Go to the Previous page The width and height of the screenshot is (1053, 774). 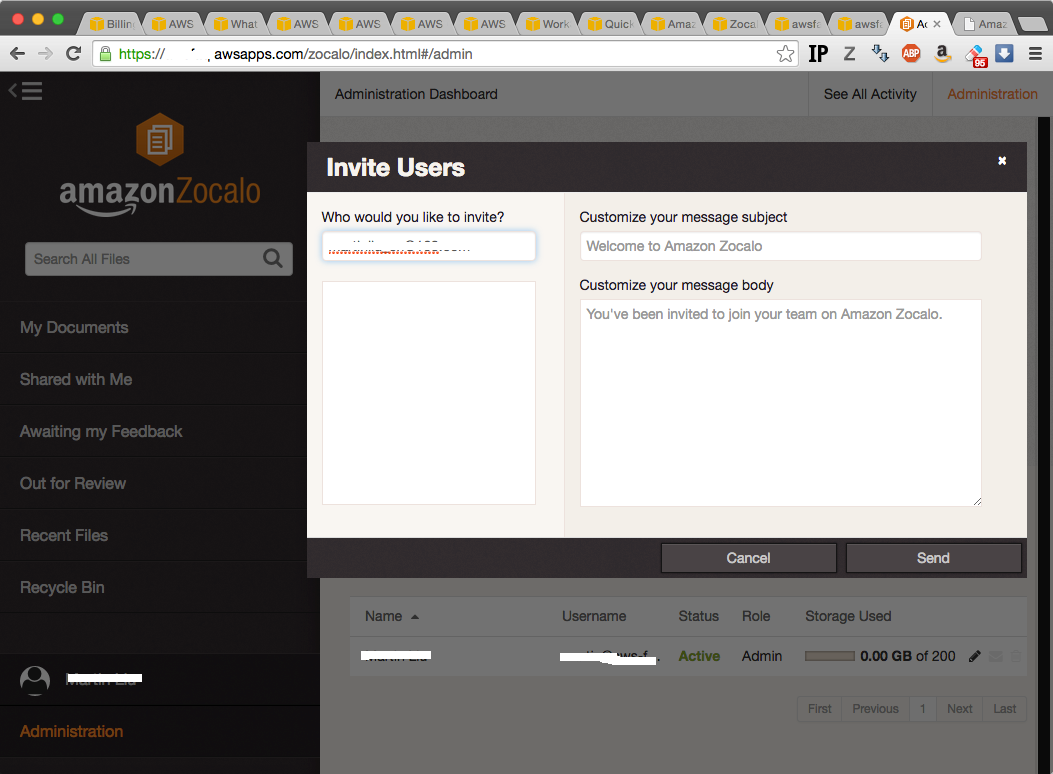click(875, 709)
